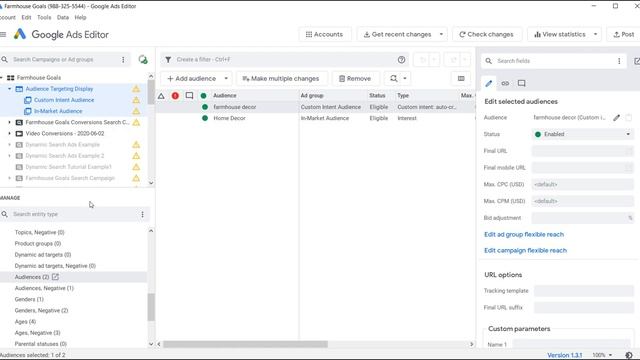Expand Dynamic Search Ads Example campaign

(x=9, y=144)
